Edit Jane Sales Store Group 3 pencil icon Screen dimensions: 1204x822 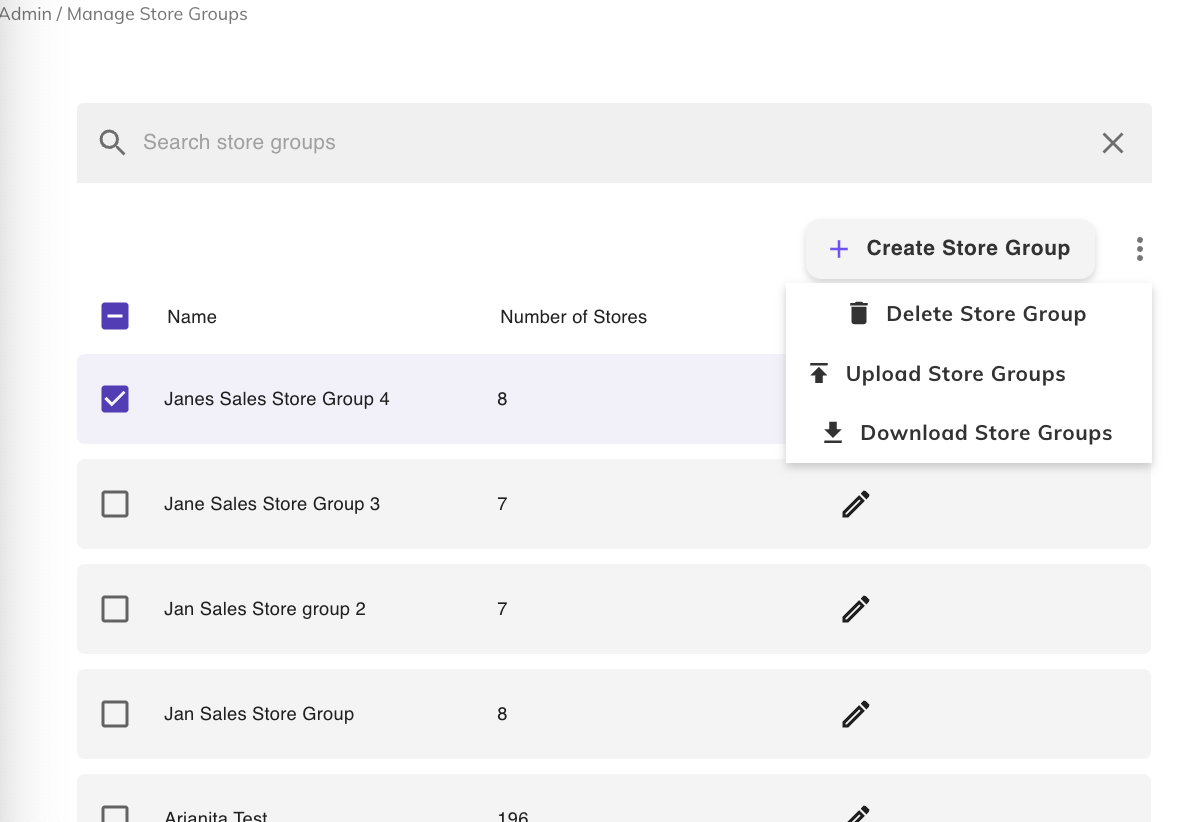[x=855, y=504]
